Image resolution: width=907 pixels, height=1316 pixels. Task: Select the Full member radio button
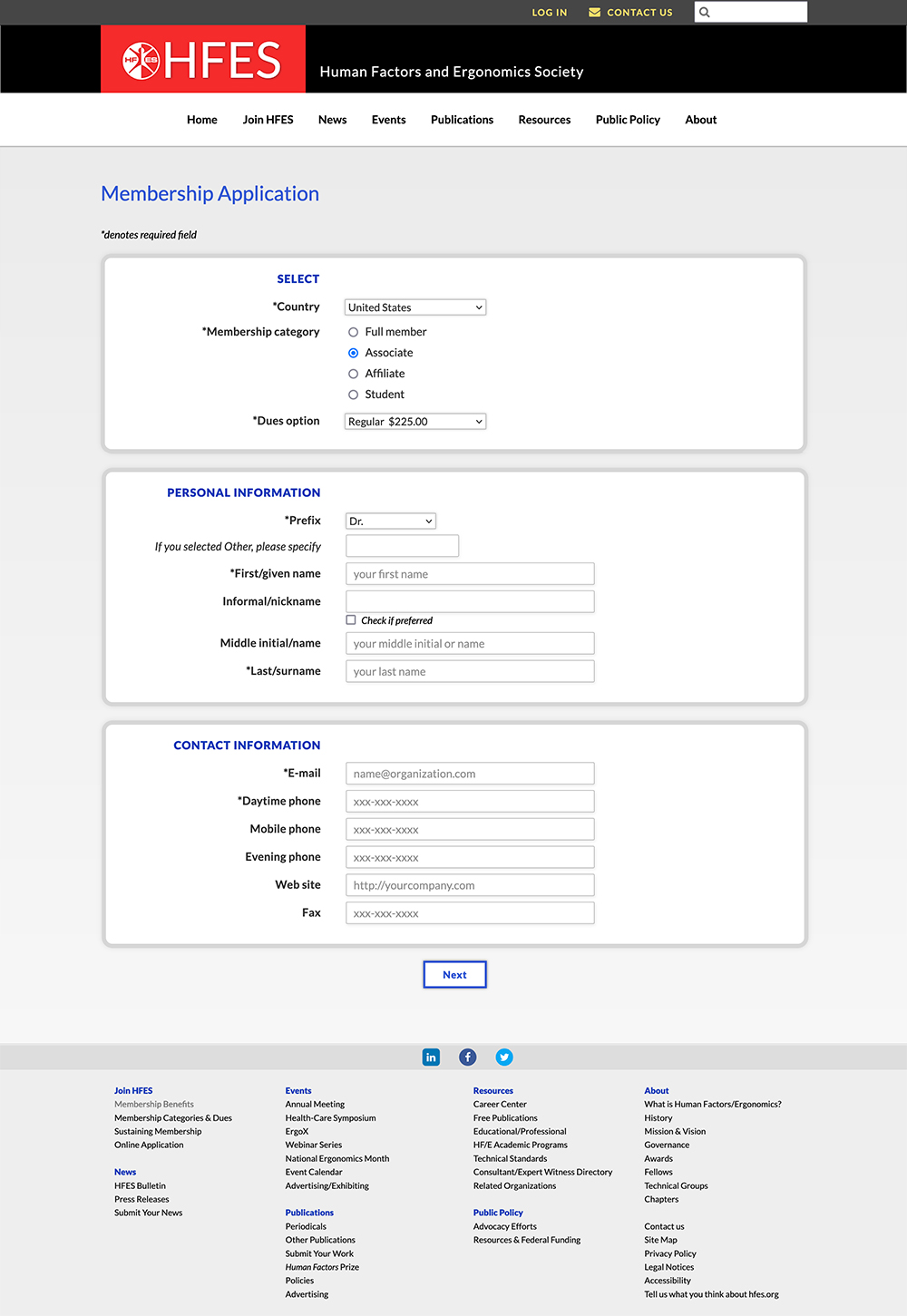tap(353, 332)
